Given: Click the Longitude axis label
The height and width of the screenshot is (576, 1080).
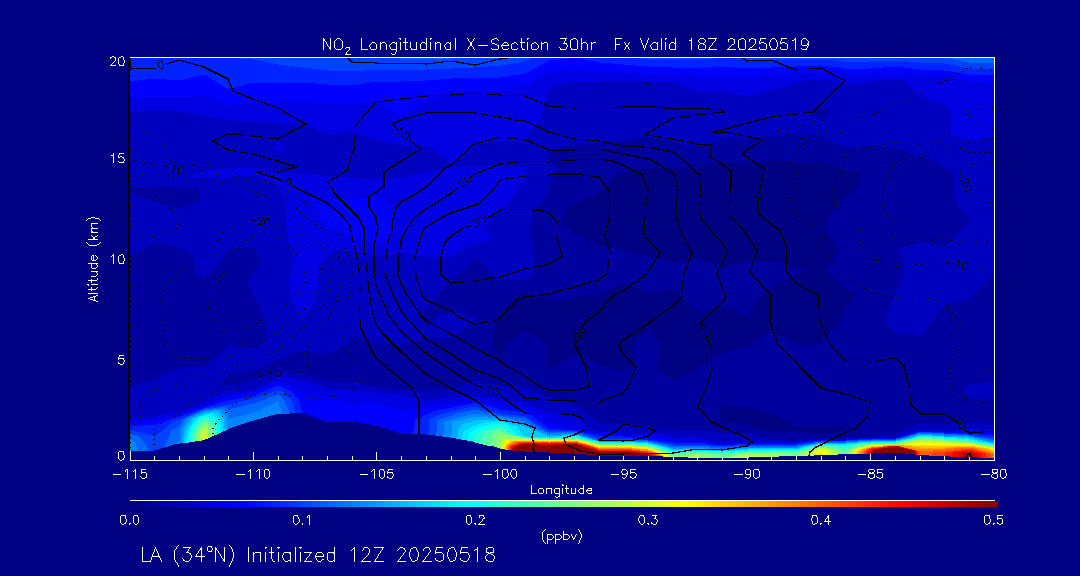Looking at the screenshot, I should (561, 491).
